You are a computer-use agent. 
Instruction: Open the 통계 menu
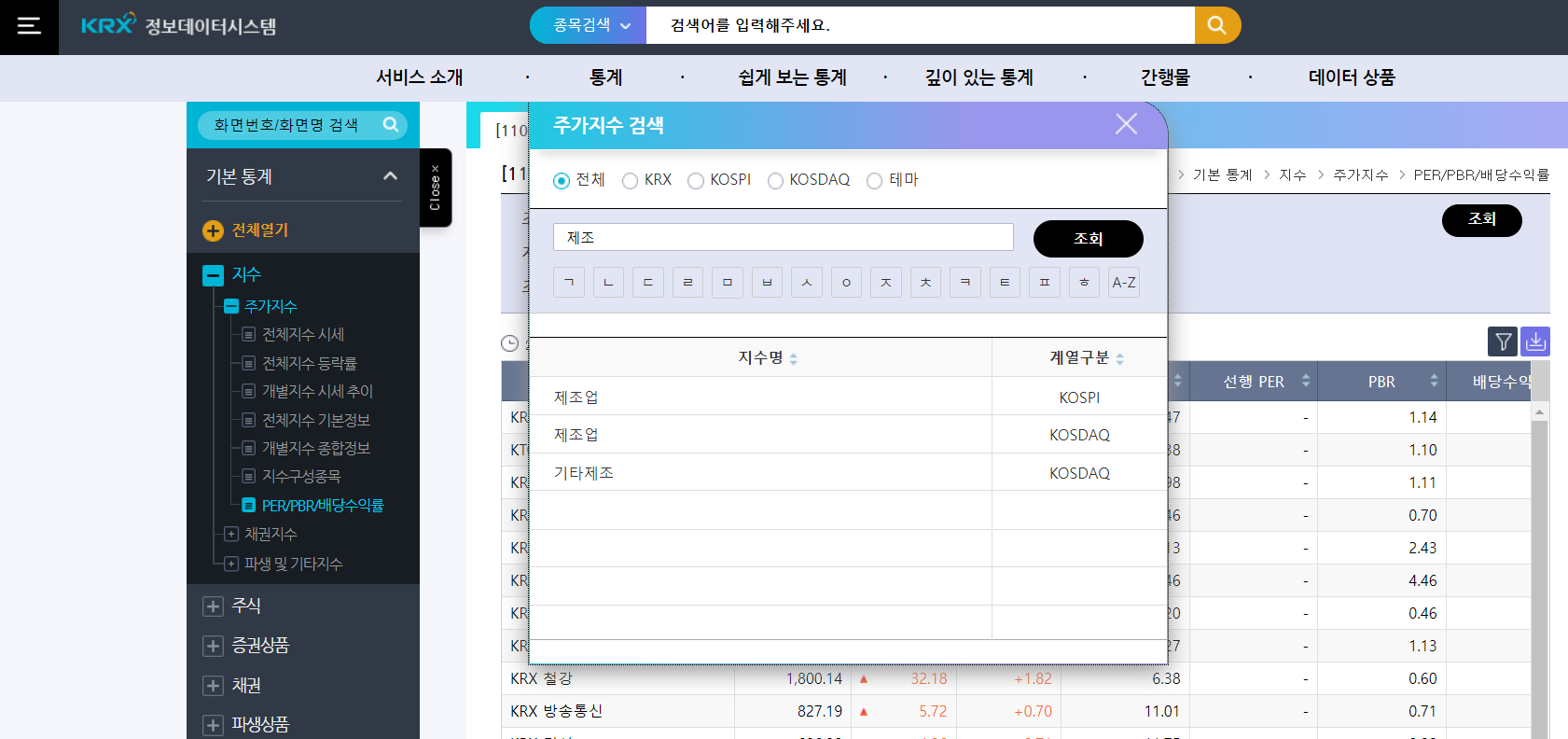click(x=606, y=77)
